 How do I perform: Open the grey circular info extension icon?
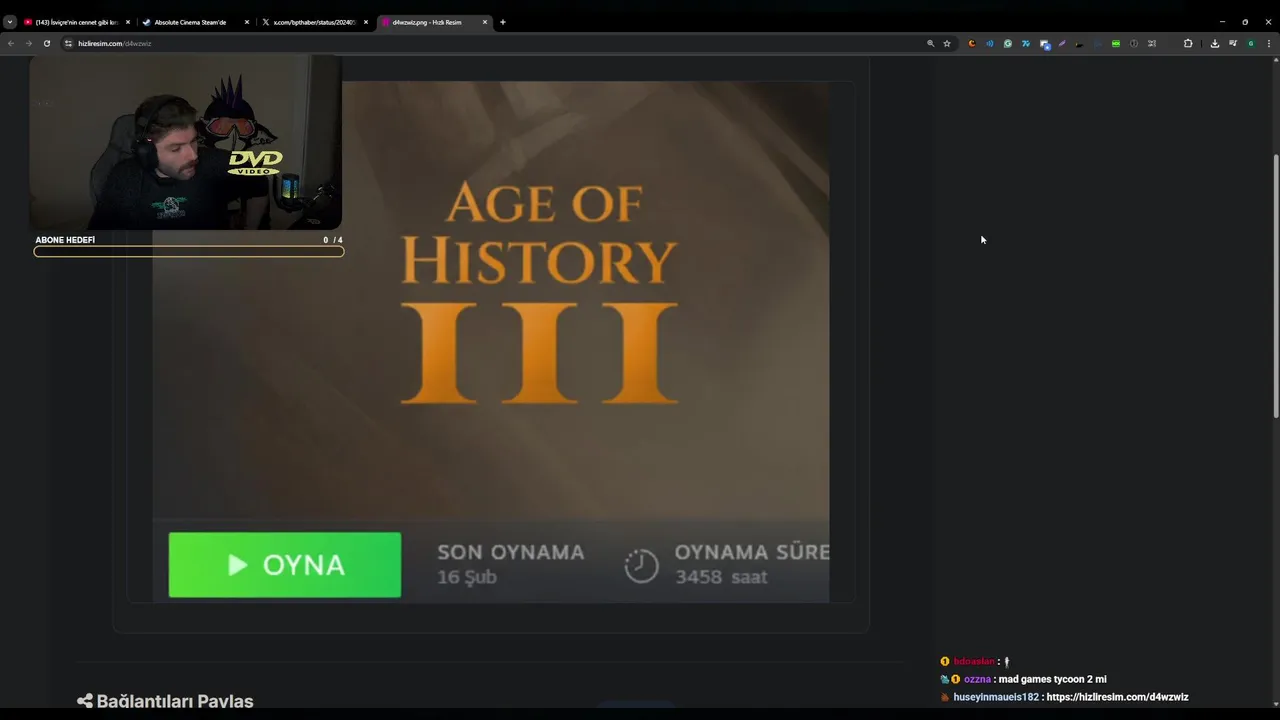click(x=1134, y=43)
